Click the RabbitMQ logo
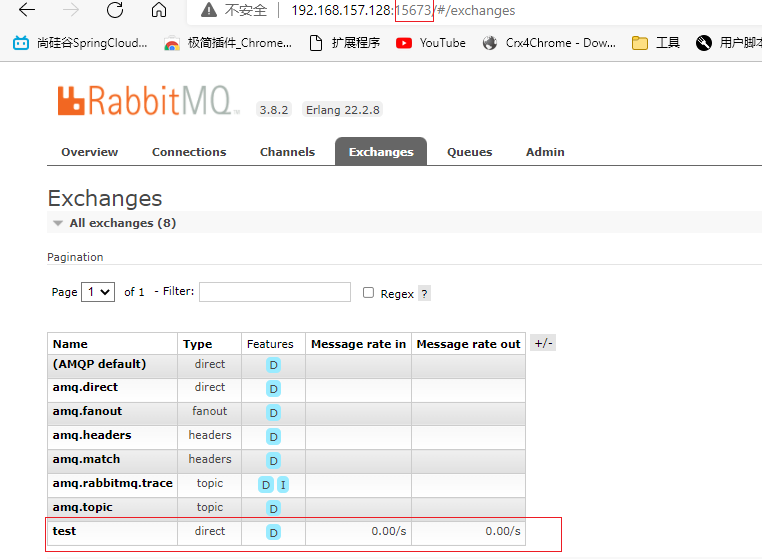The width and height of the screenshot is (762, 559). pos(148,101)
